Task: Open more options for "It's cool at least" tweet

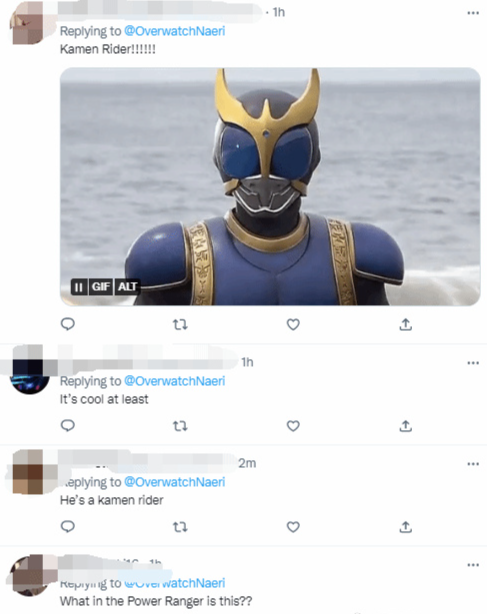Action: 473,363
